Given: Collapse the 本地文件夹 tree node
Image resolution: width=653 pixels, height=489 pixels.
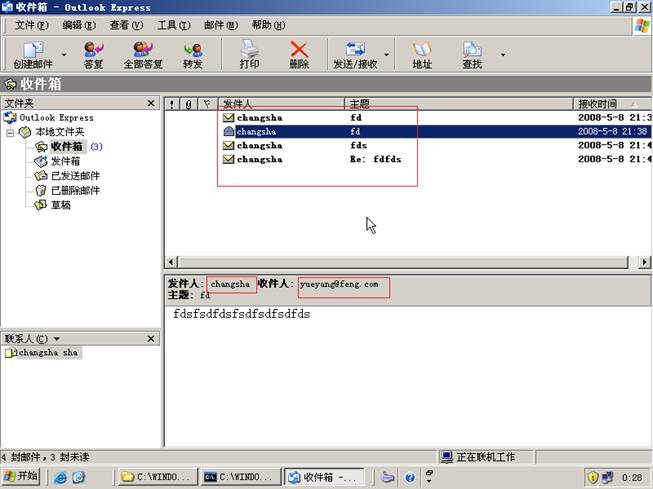Looking at the screenshot, I should click(11, 132).
